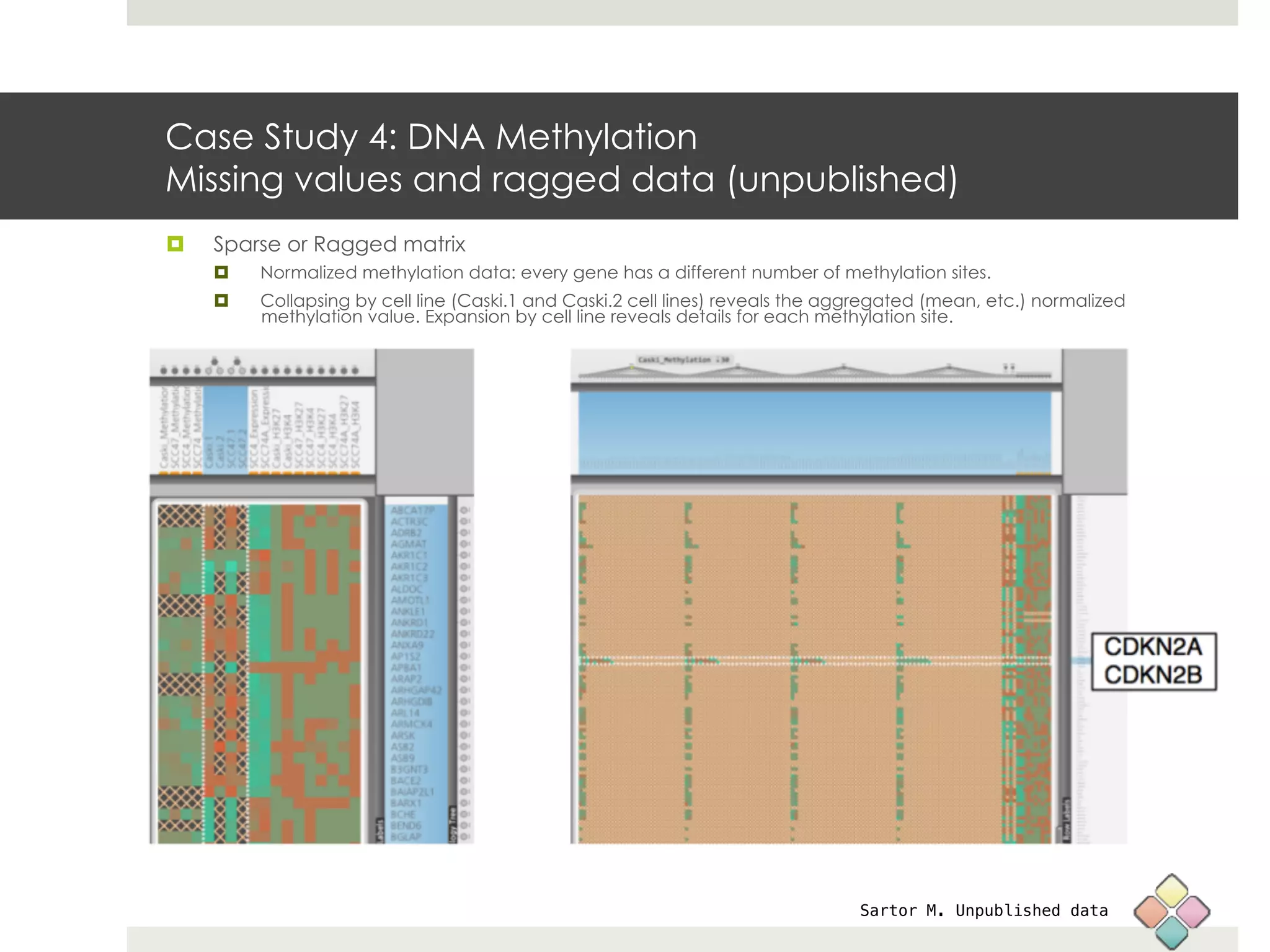Click the last column tree node dot
1270x952 pixels.
pos(355,371)
